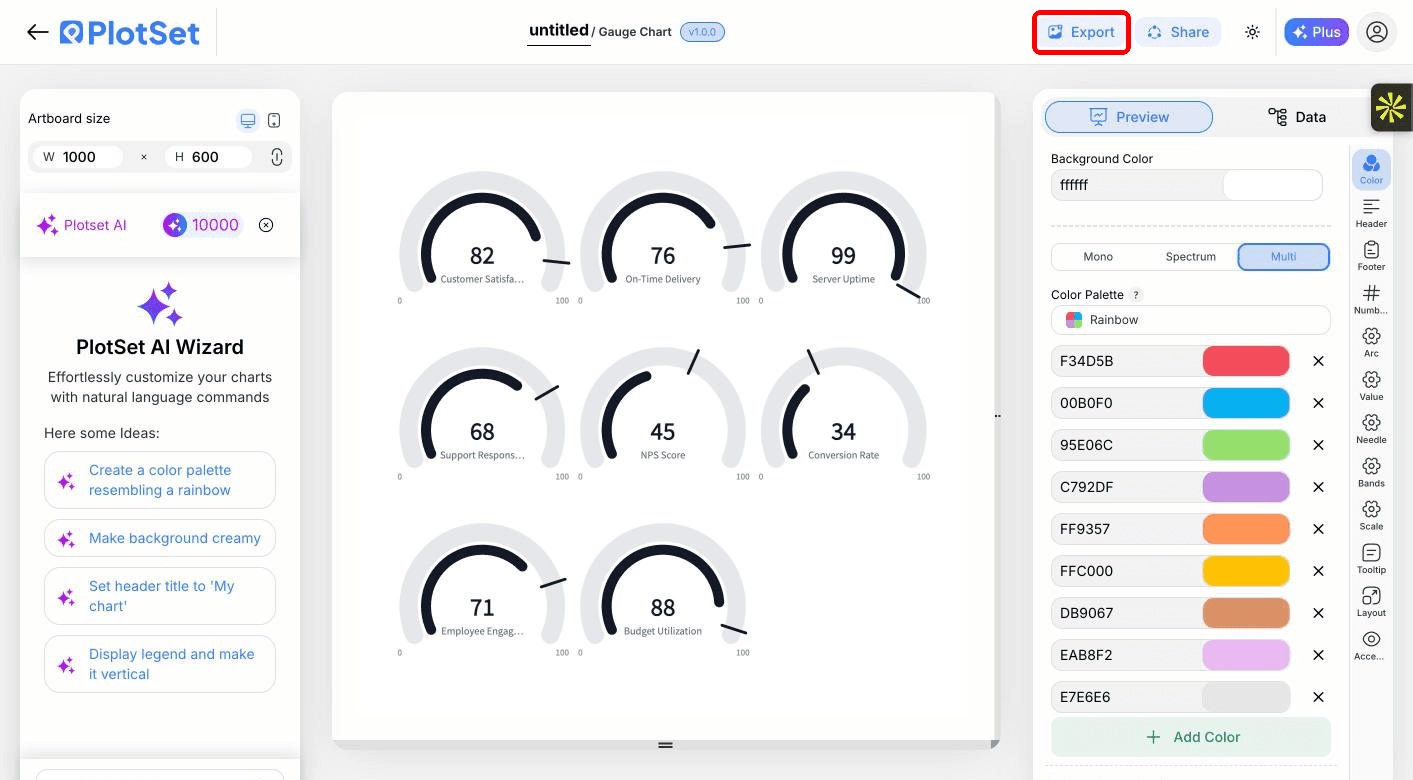Open the Value settings sidebar icon

(x=1371, y=385)
